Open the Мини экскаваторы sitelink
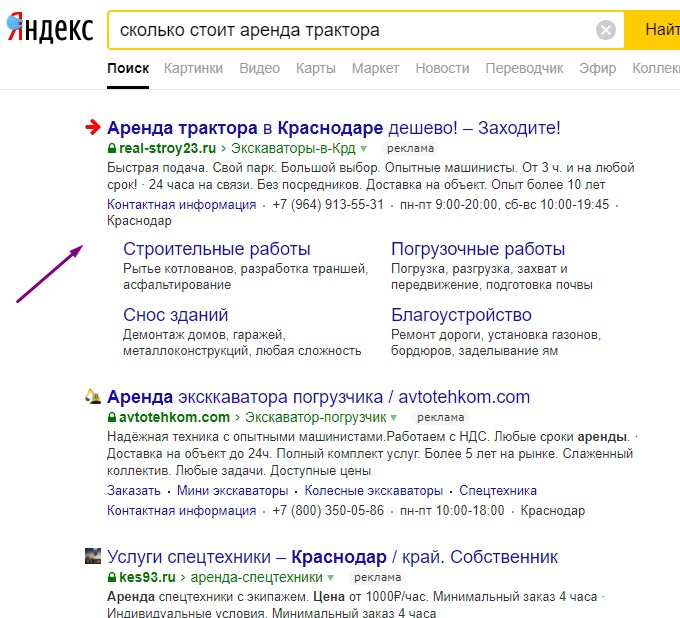680x618 pixels. (232, 490)
